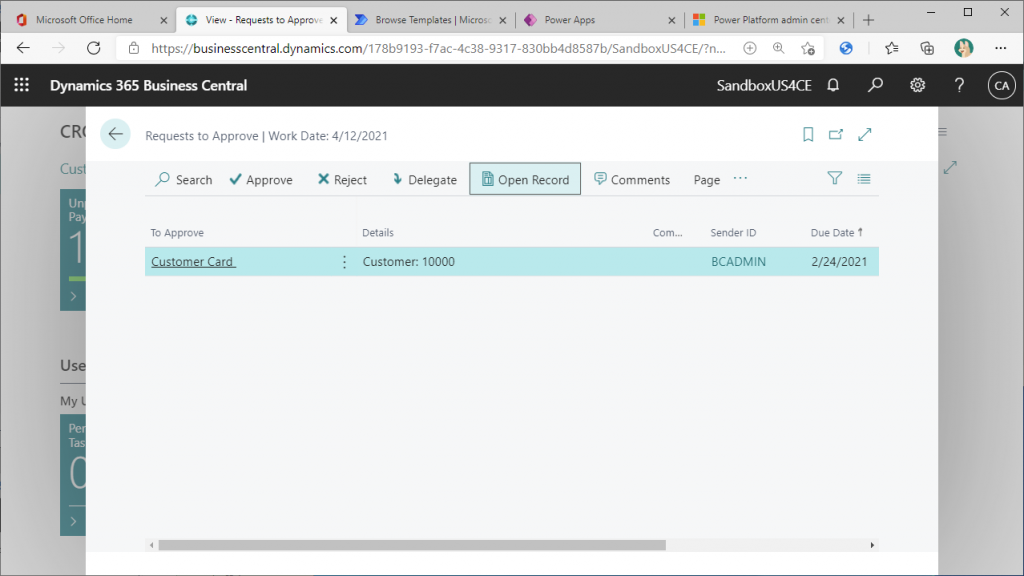Click the horizontal scrollbar left arrow
Viewport: 1024px width, 576px height.
(x=152, y=545)
